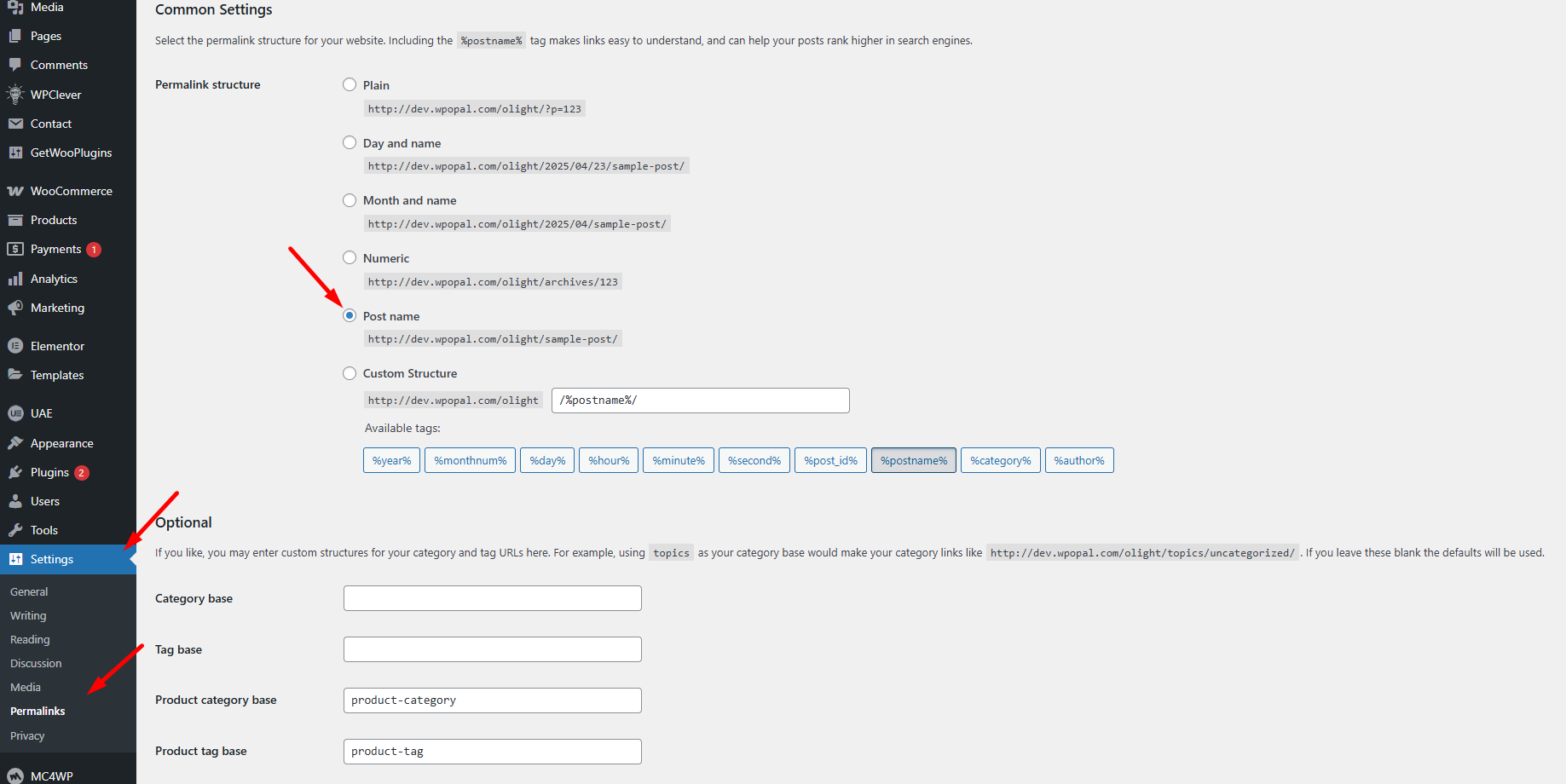Enable the Numeric permalink option
This screenshot has width=1566, height=784.
coord(350,257)
